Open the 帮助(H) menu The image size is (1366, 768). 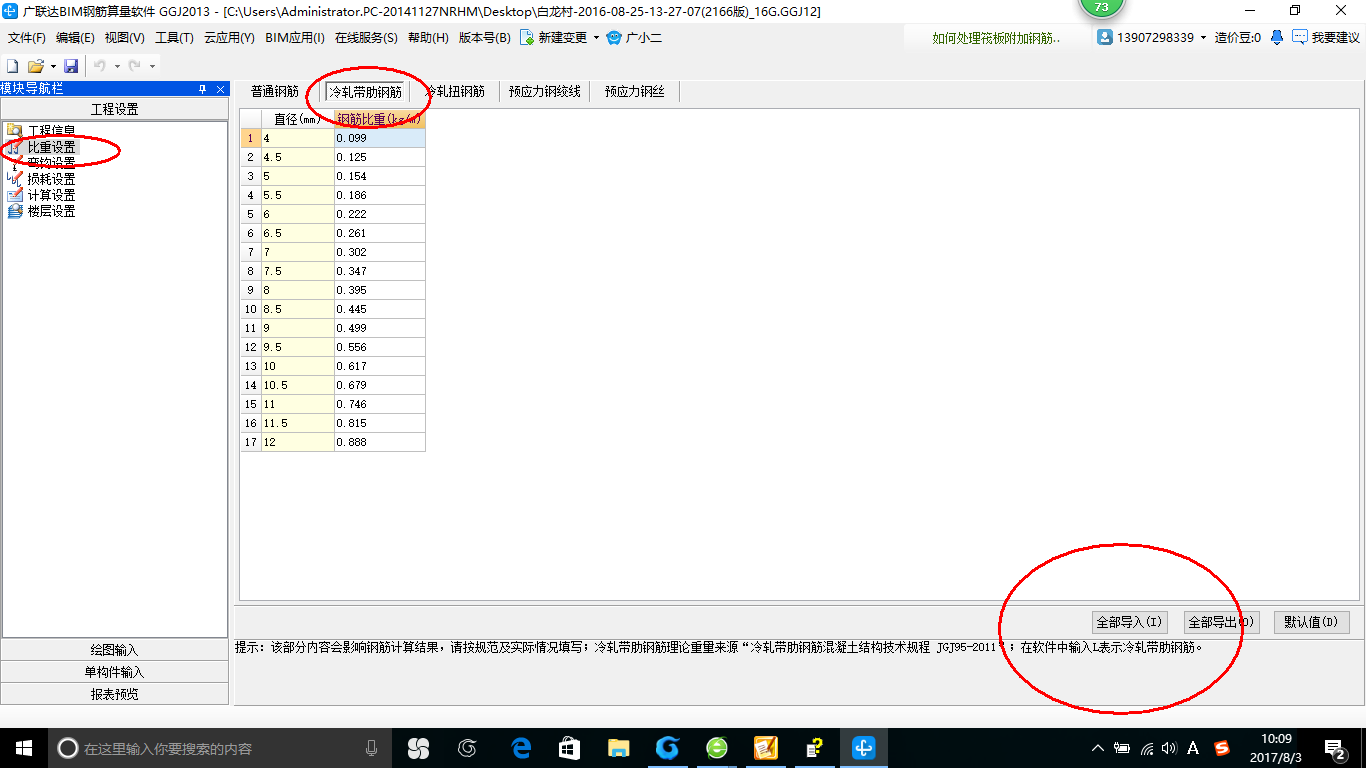[x=428, y=38]
